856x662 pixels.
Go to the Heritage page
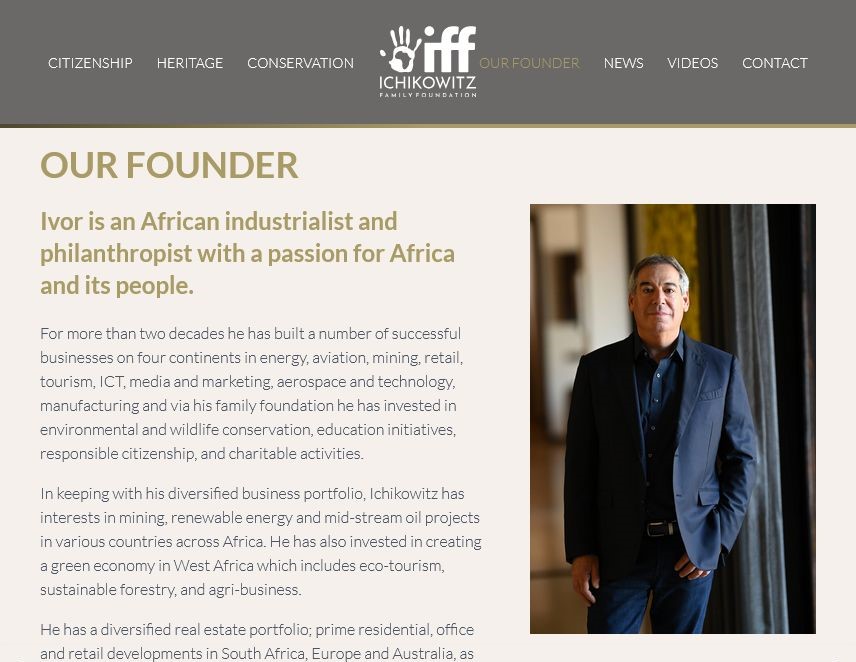(190, 63)
